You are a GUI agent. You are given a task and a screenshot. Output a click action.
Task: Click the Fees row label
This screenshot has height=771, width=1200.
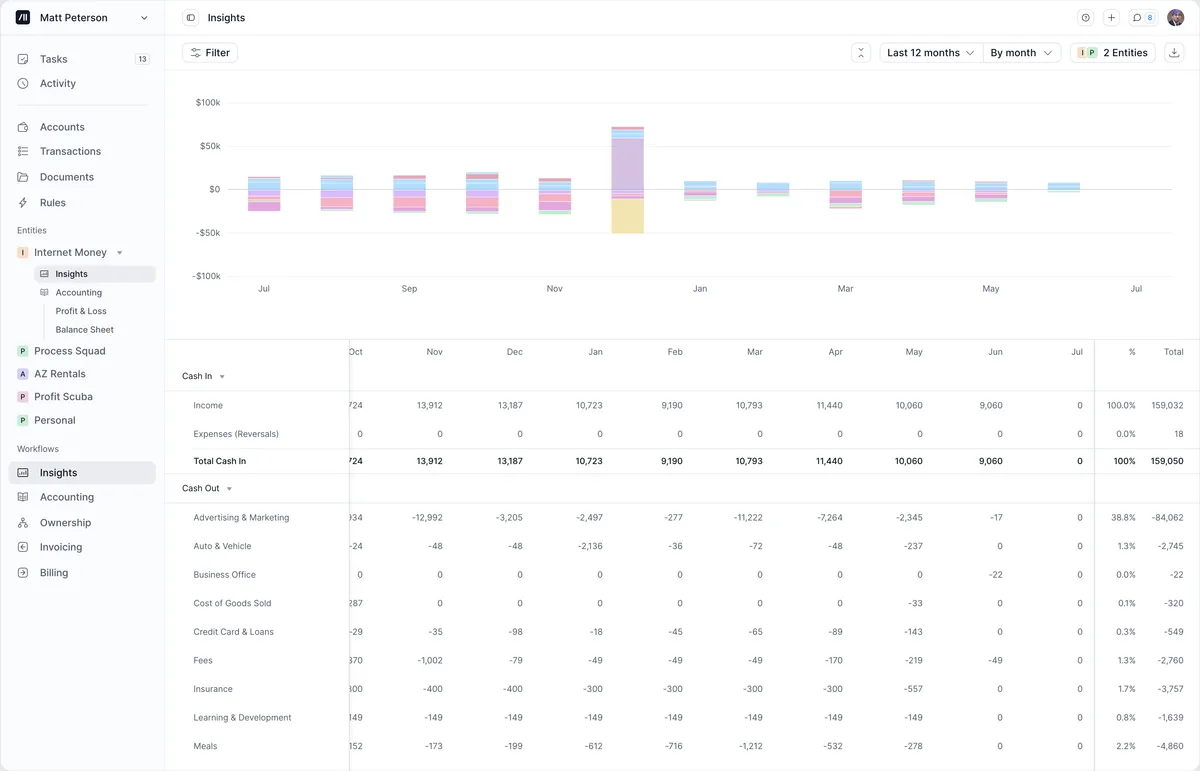(x=203, y=661)
